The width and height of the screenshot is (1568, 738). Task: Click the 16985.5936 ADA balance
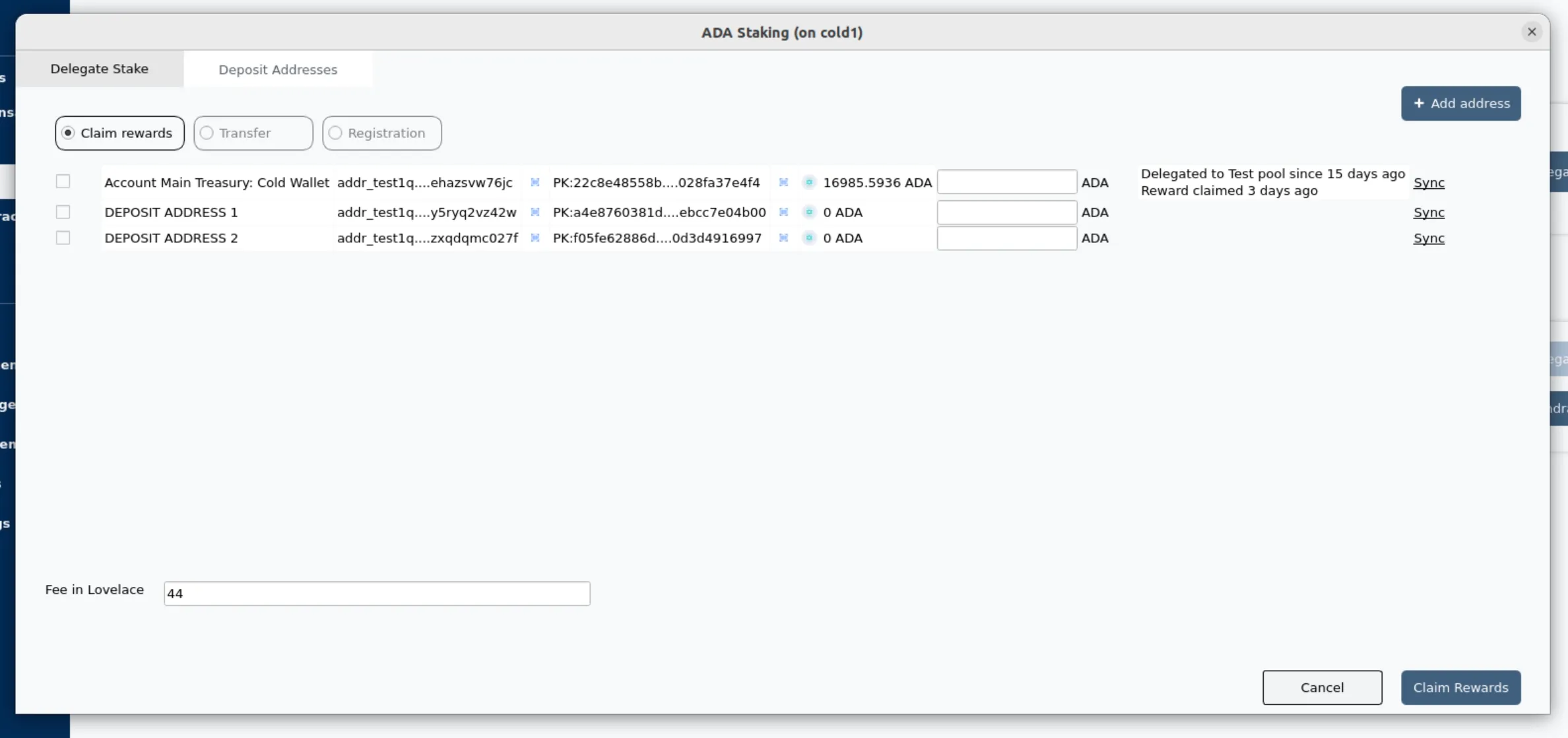pyautogui.click(x=878, y=182)
